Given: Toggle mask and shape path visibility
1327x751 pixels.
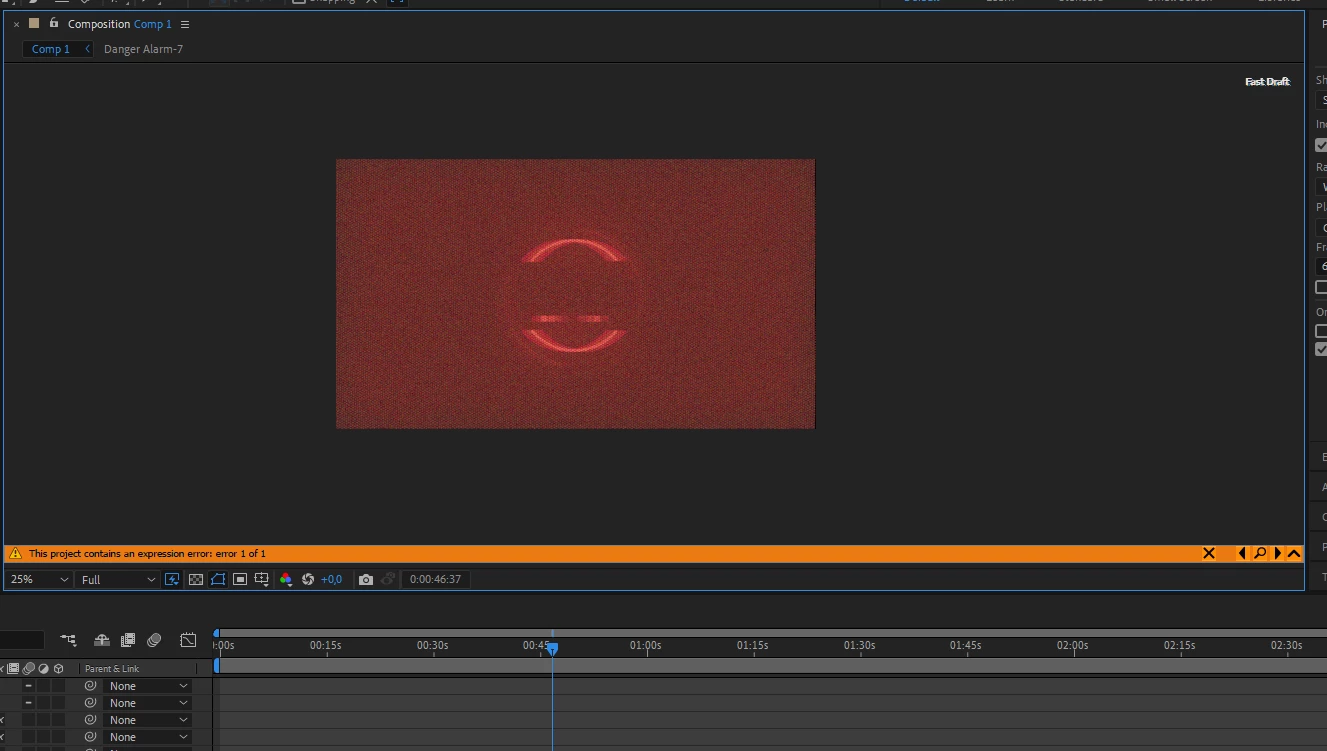Looking at the screenshot, I should [x=218, y=579].
